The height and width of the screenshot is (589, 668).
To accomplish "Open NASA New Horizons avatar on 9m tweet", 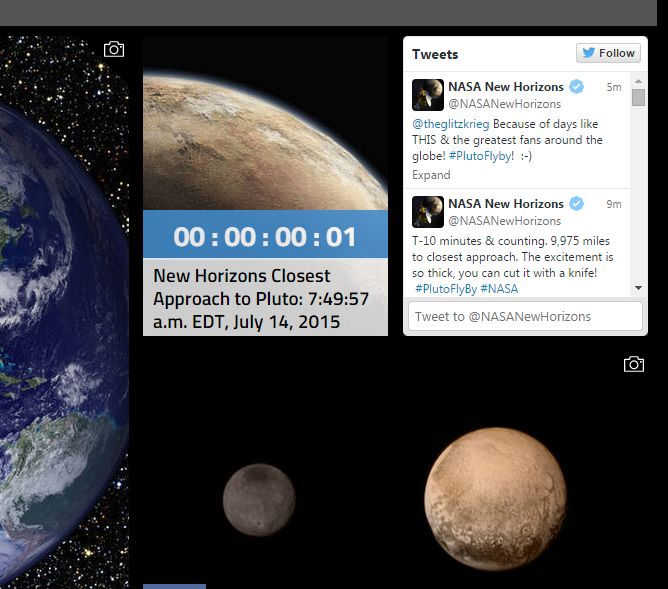I will (428, 212).
